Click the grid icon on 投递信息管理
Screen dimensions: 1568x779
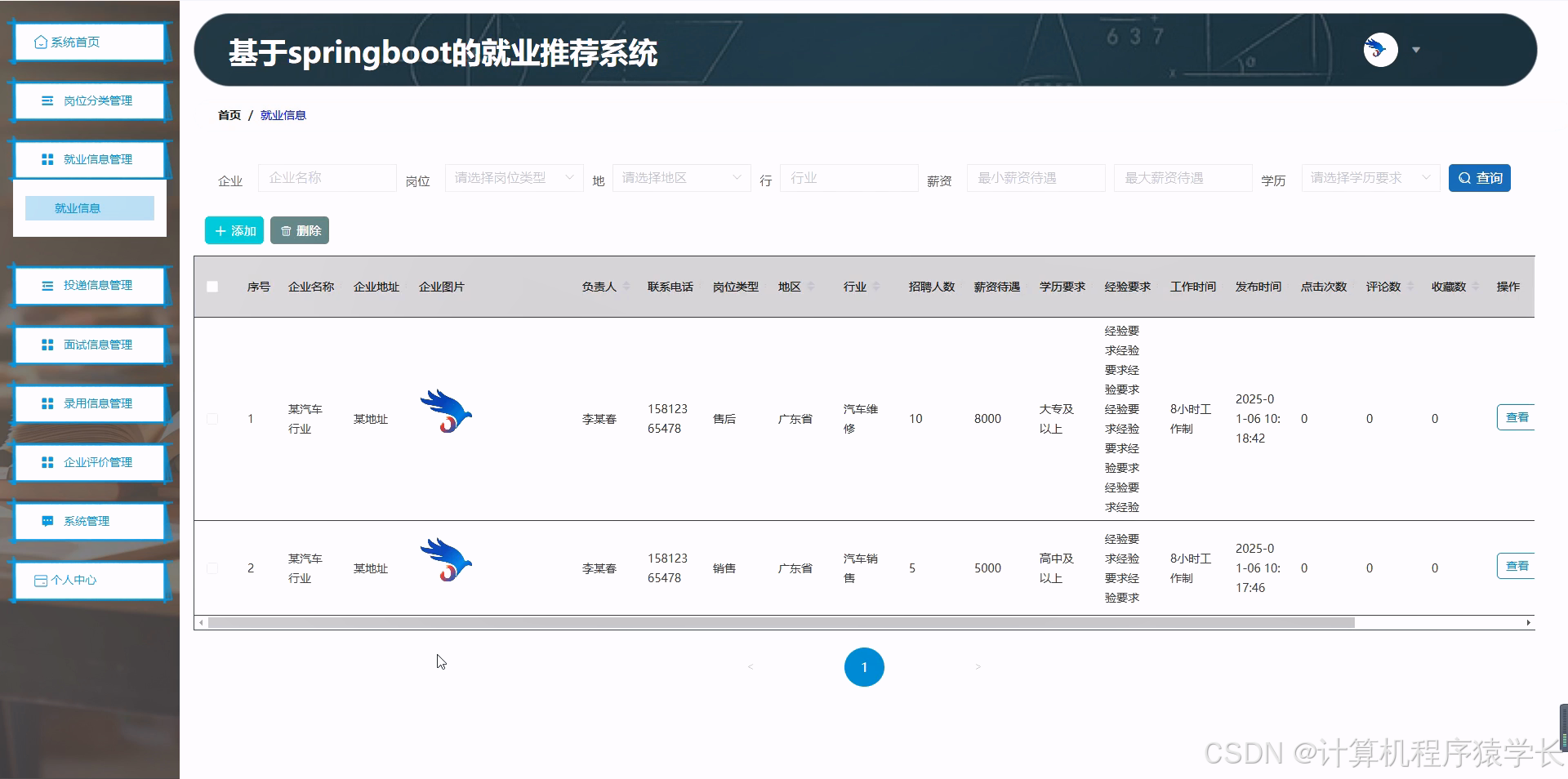(46, 286)
